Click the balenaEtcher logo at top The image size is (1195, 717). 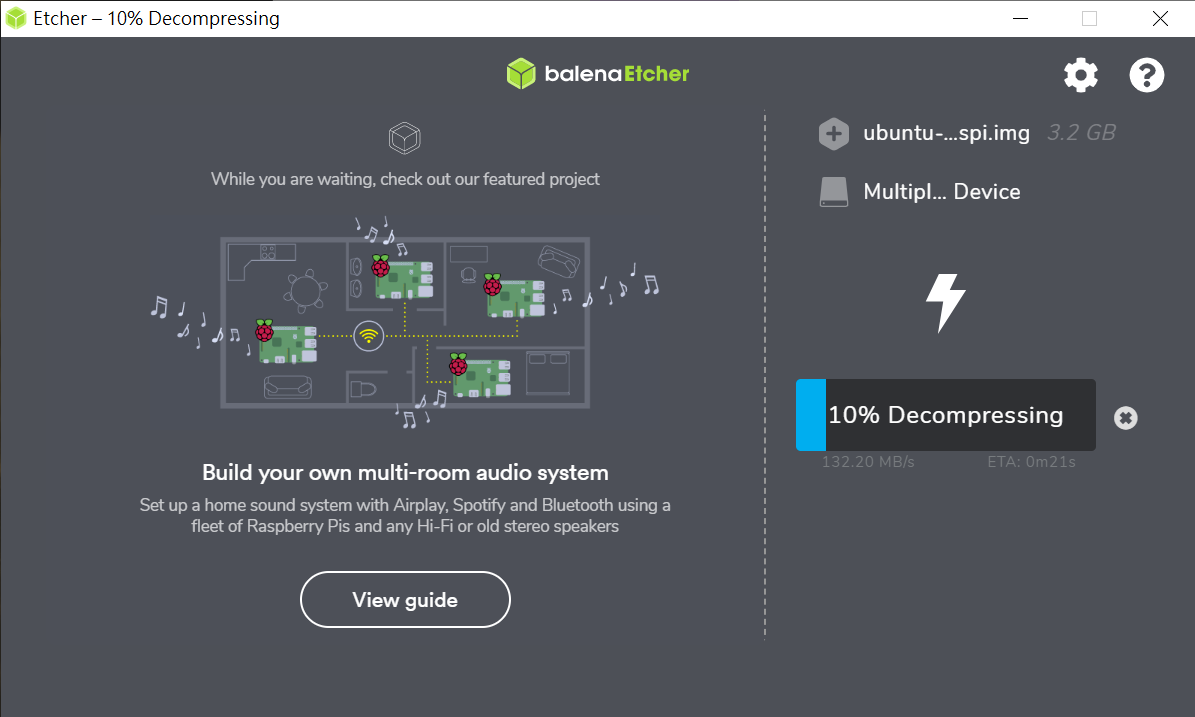coord(598,73)
